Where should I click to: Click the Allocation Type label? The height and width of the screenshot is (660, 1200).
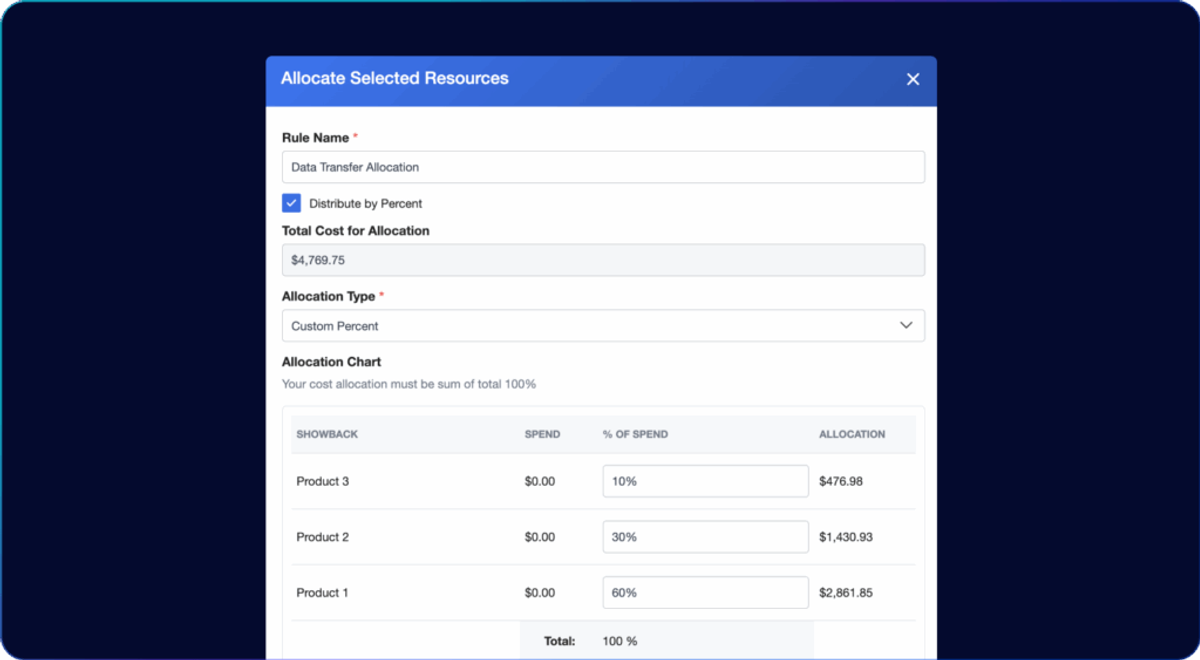coord(329,296)
